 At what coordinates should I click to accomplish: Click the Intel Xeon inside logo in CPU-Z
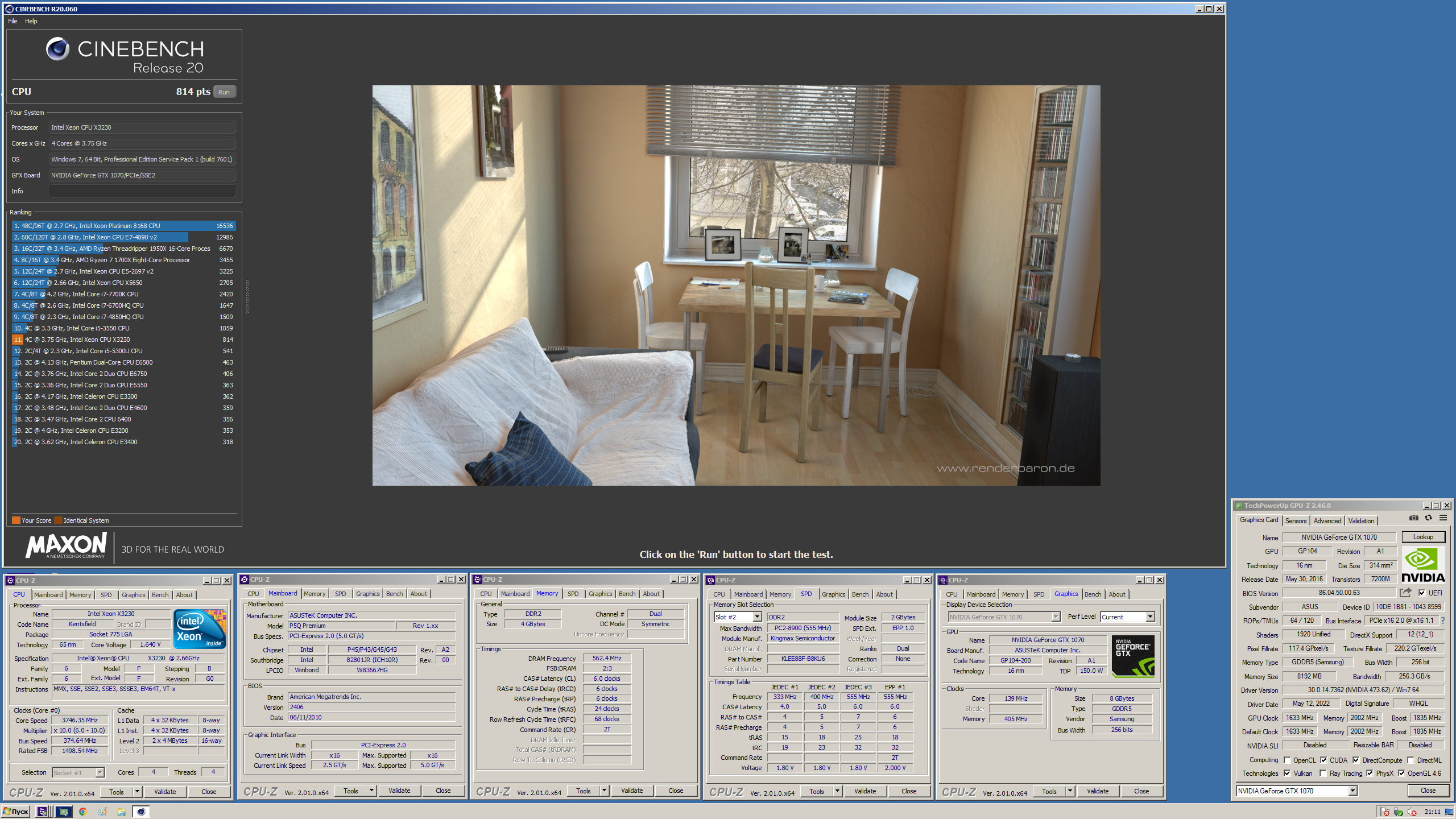[200, 628]
